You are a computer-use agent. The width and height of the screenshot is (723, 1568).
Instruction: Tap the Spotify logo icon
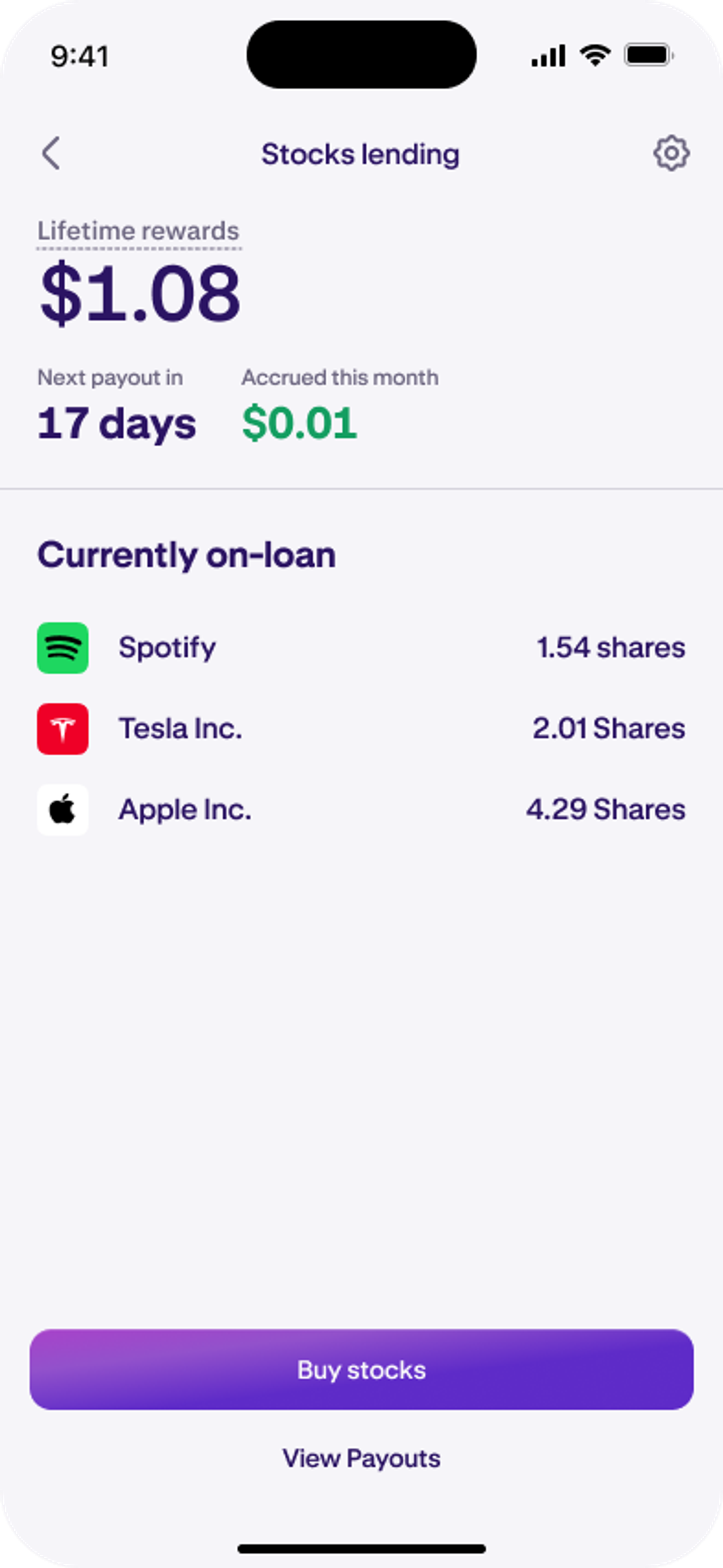pos(63,647)
